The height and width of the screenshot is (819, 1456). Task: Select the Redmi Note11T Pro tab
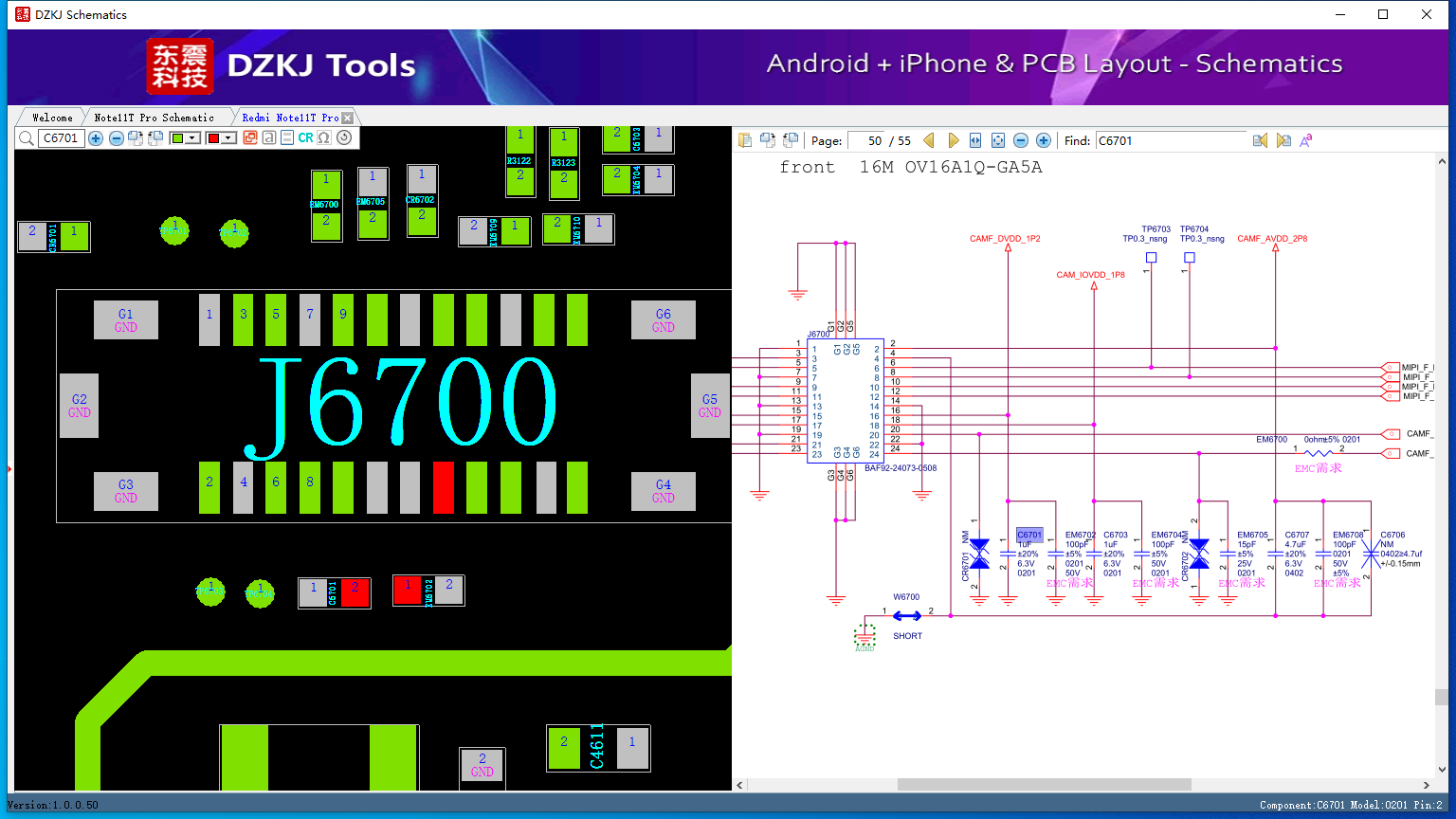click(x=290, y=118)
